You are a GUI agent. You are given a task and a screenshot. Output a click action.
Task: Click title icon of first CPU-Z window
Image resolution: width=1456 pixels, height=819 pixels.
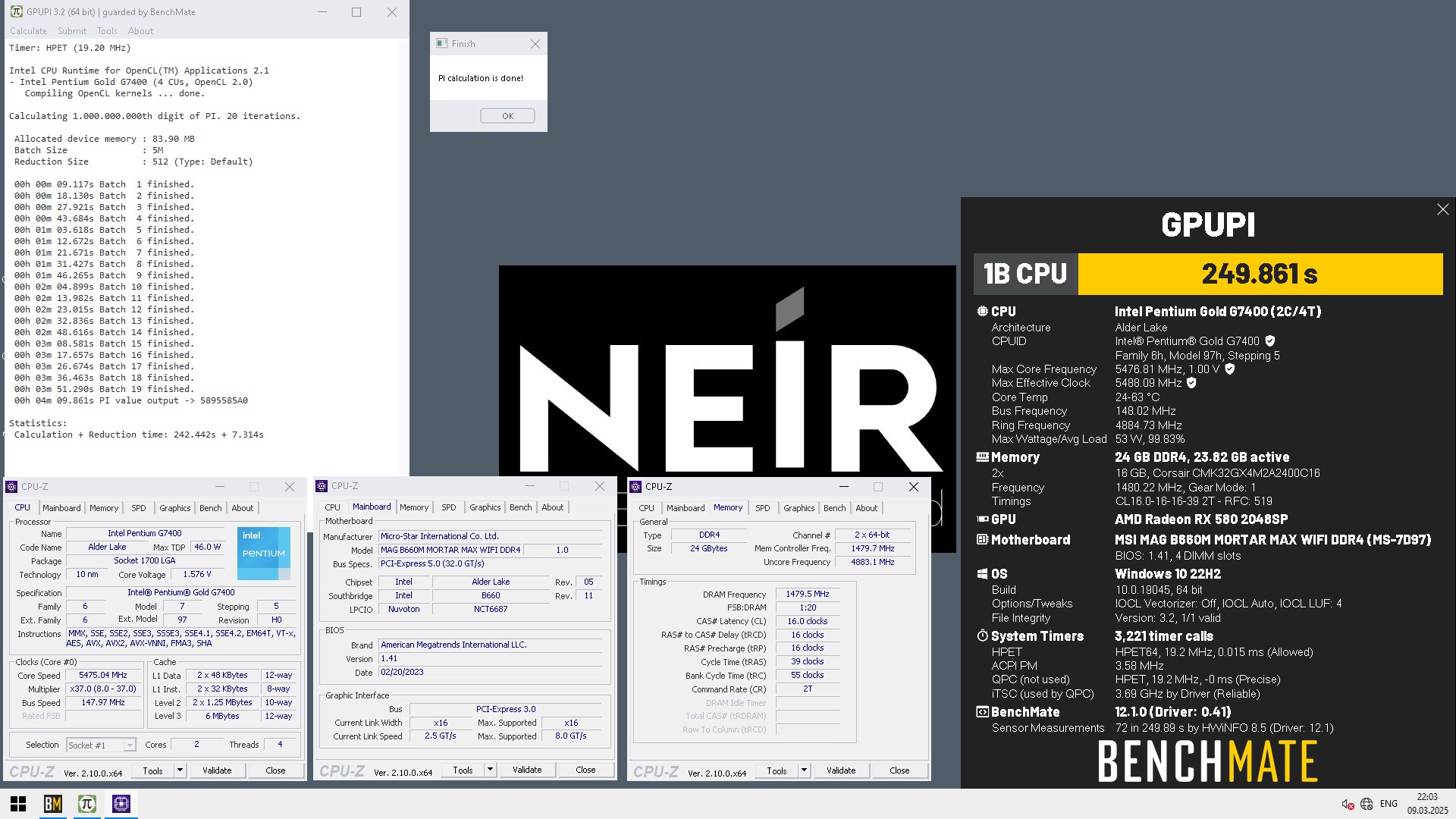11,487
